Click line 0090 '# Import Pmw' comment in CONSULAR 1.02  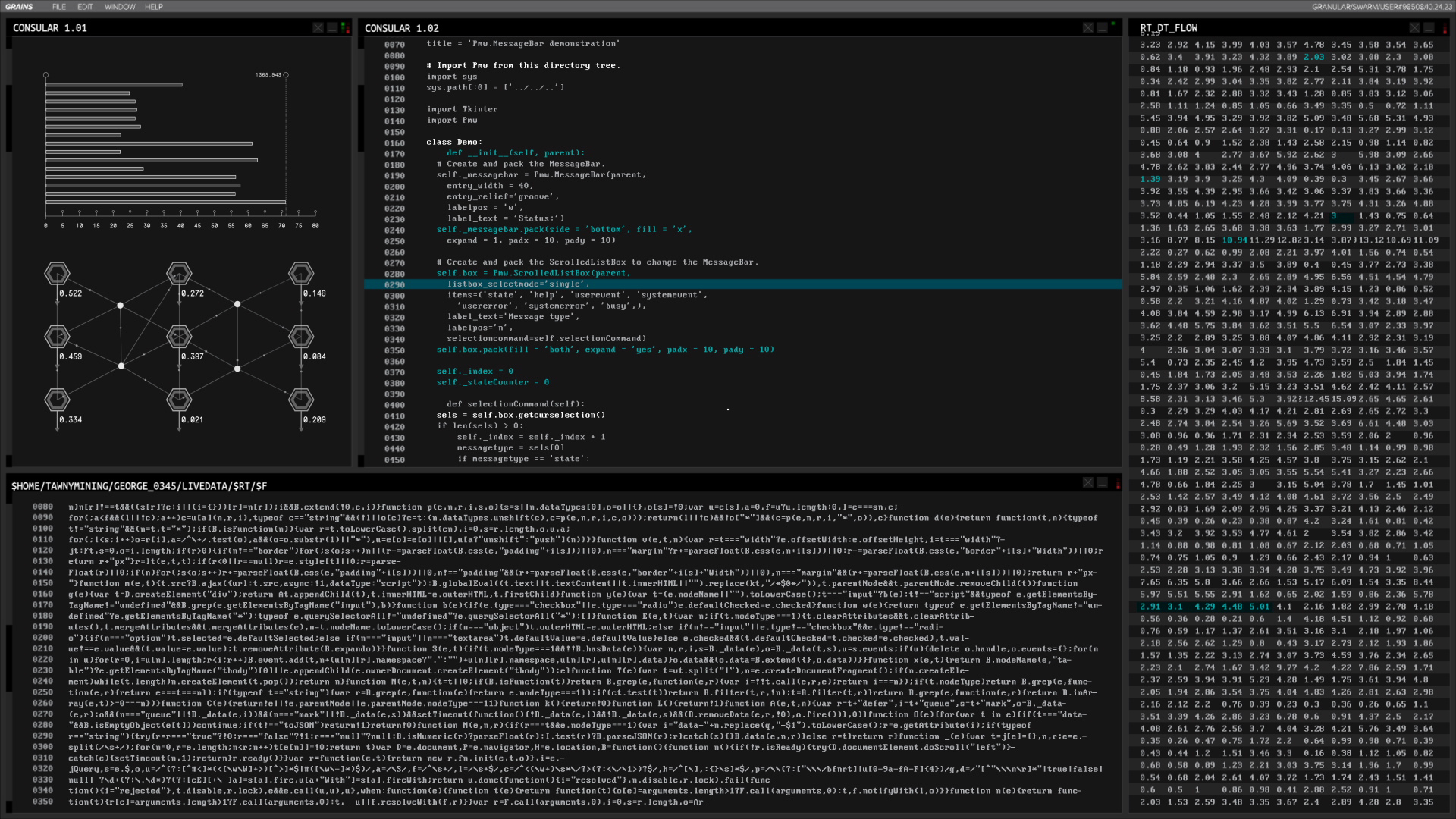pyautogui.click(x=523, y=66)
